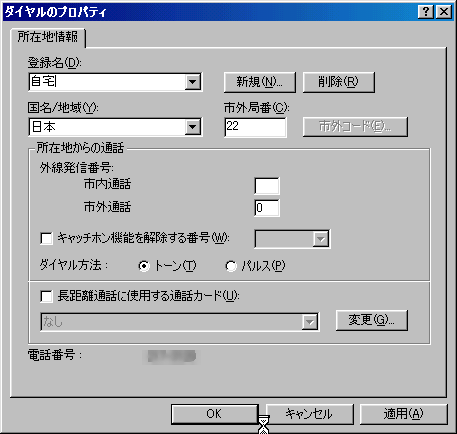This screenshot has height=434, width=457.
Task: Click the キャンセル button
Action: pyautogui.click(x=309, y=414)
